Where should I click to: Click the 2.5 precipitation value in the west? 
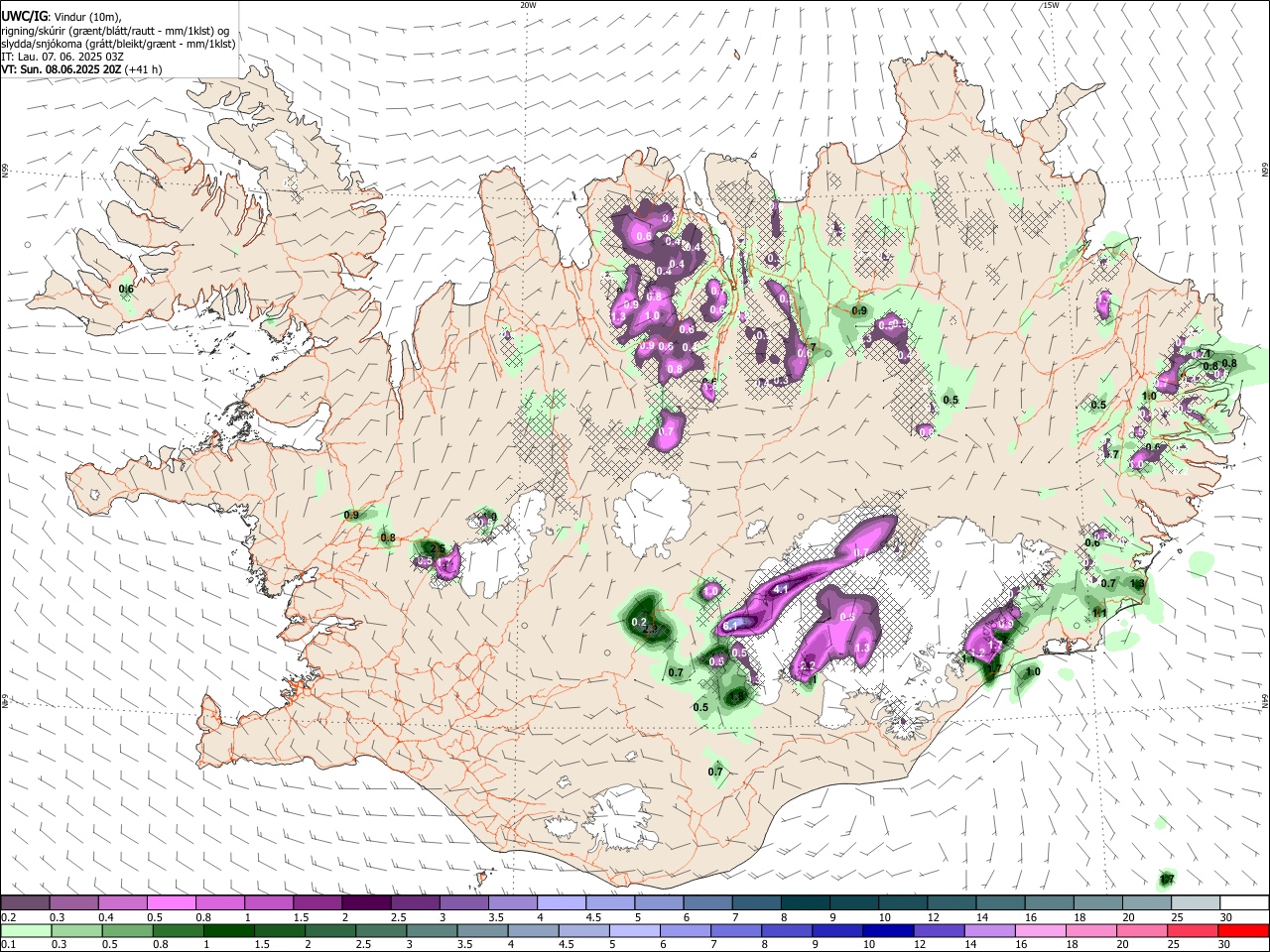click(437, 548)
